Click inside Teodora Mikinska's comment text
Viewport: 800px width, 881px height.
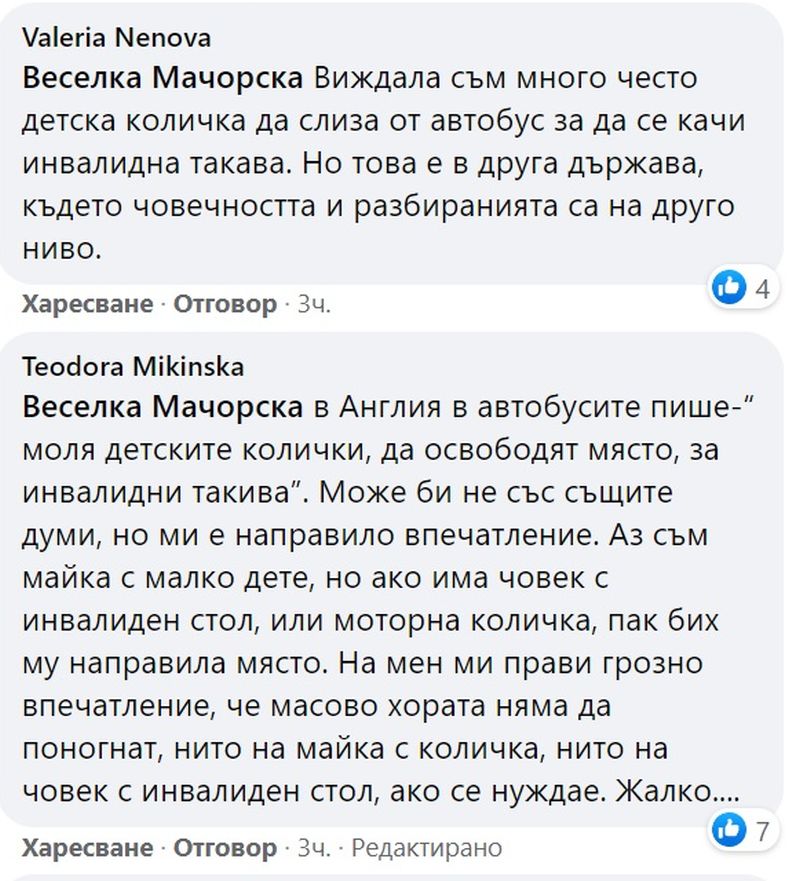pyautogui.click(x=388, y=599)
